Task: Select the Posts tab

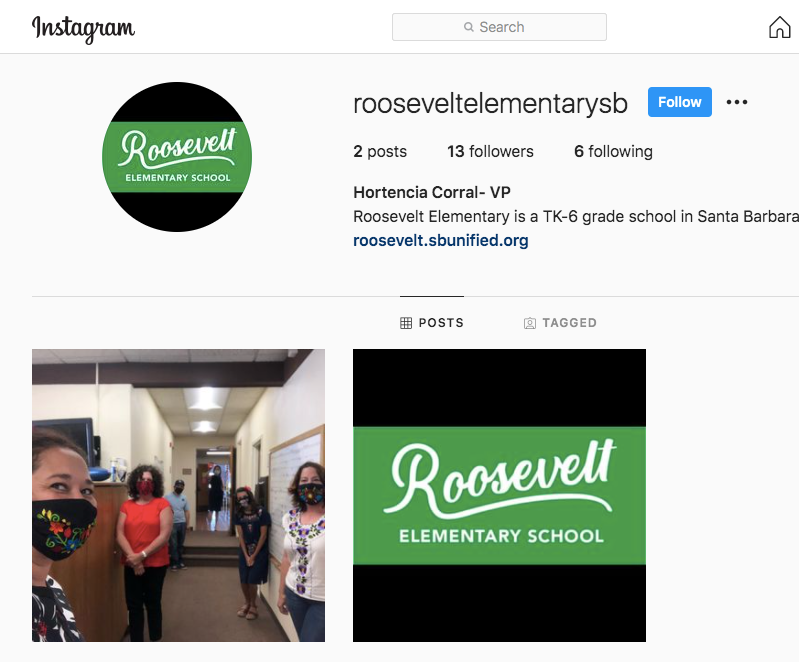Action: pos(432,323)
